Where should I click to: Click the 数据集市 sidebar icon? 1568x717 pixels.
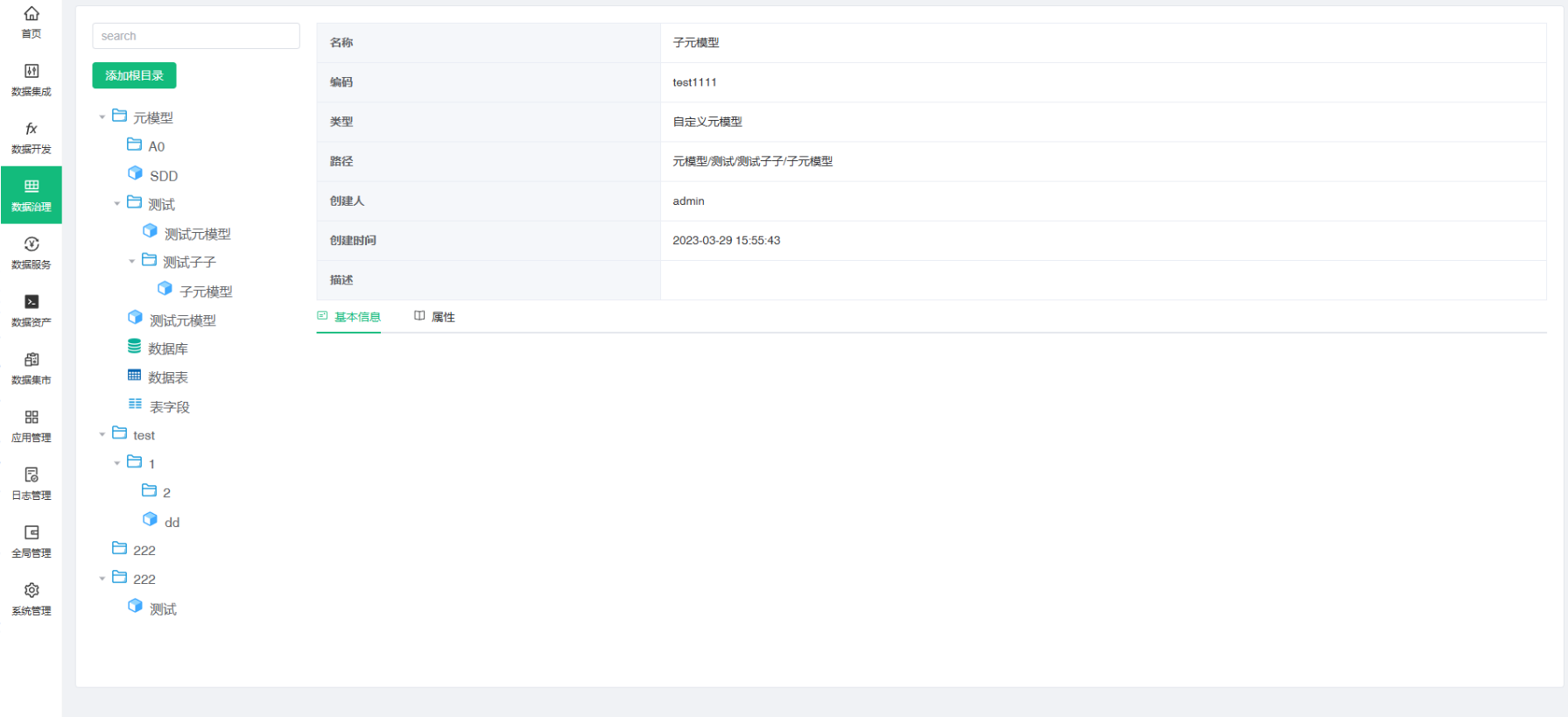[x=32, y=360]
